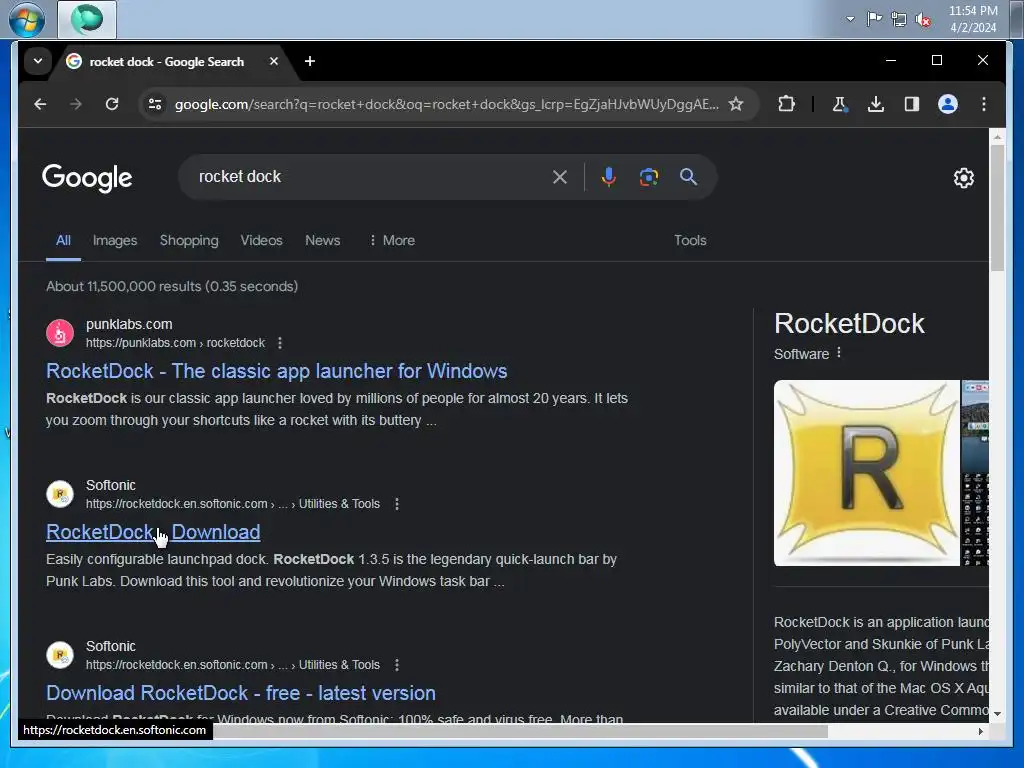
Task: Click the punklabs.com site favicon
Action: (x=60, y=333)
